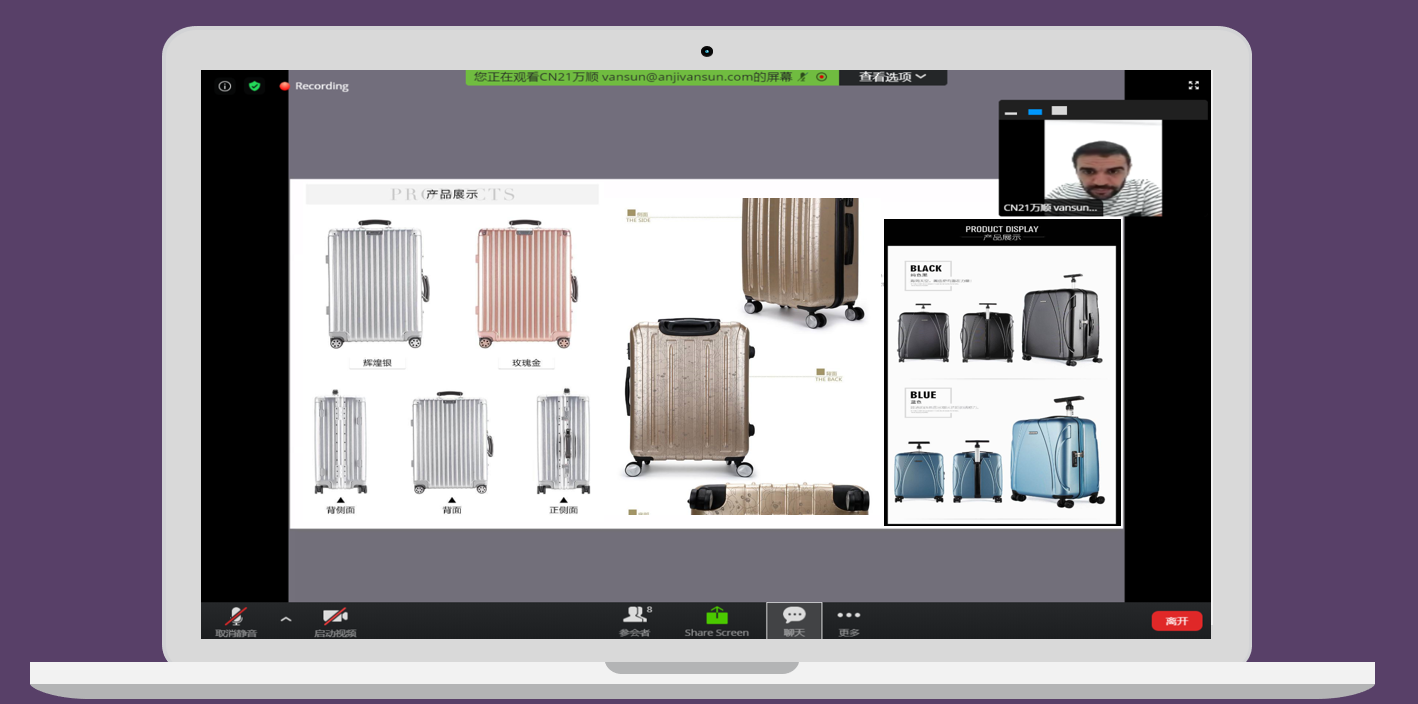Switch the video panel to the blue thumbnail view
This screenshot has height=704, width=1418.
(x=1035, y=112)
